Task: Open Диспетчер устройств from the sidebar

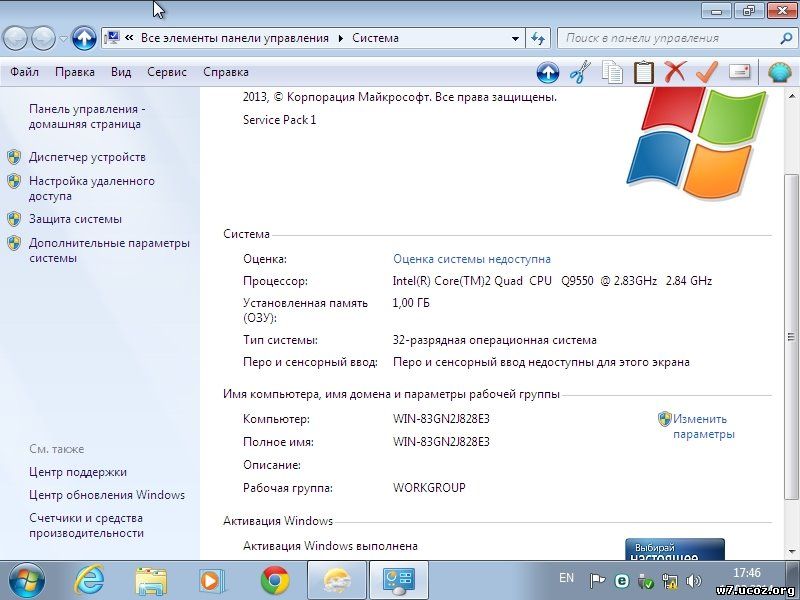Action: tap(88, 157)
